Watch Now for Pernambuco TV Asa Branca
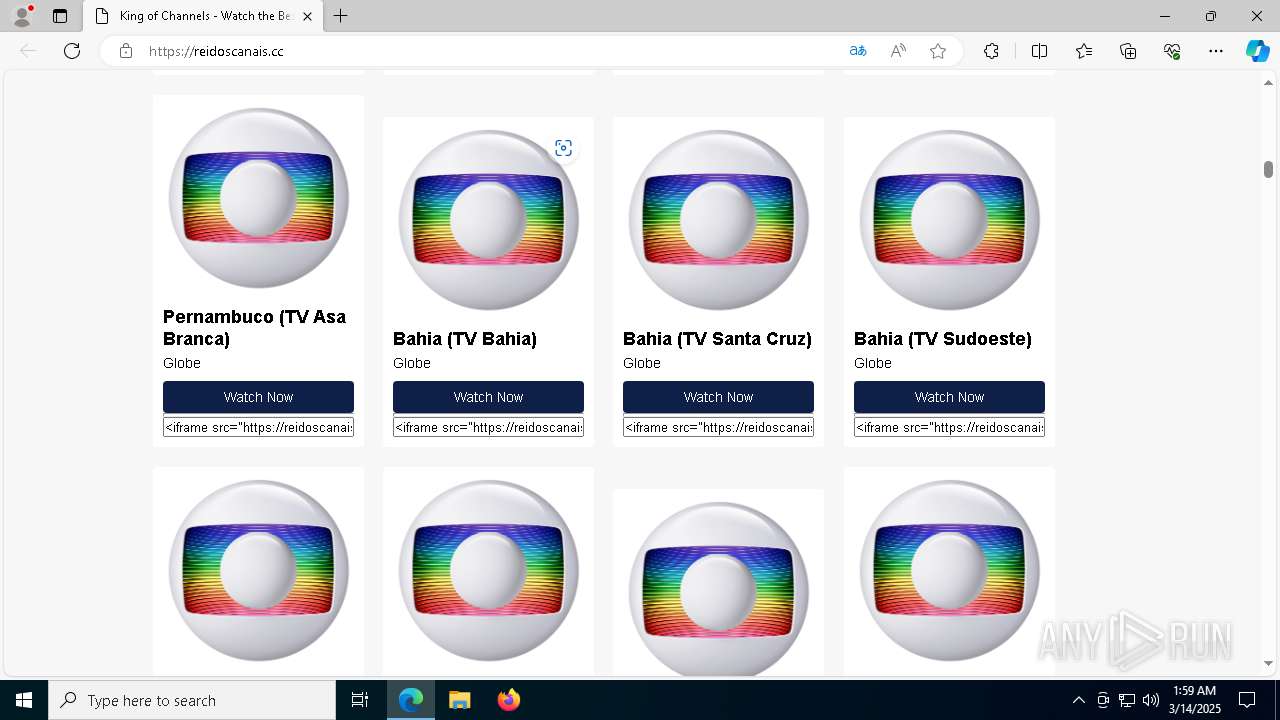This screenshot has height=720, width=1280. [x=258, y=397]
